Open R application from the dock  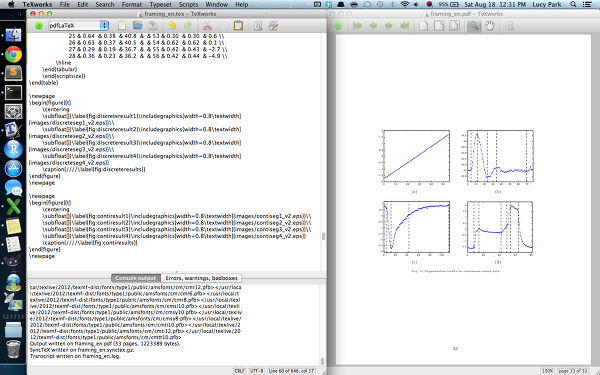13,149
